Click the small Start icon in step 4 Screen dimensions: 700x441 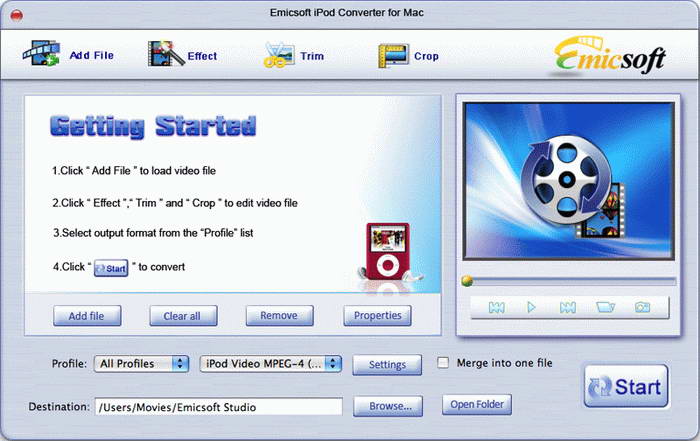(x=111, y=268)
